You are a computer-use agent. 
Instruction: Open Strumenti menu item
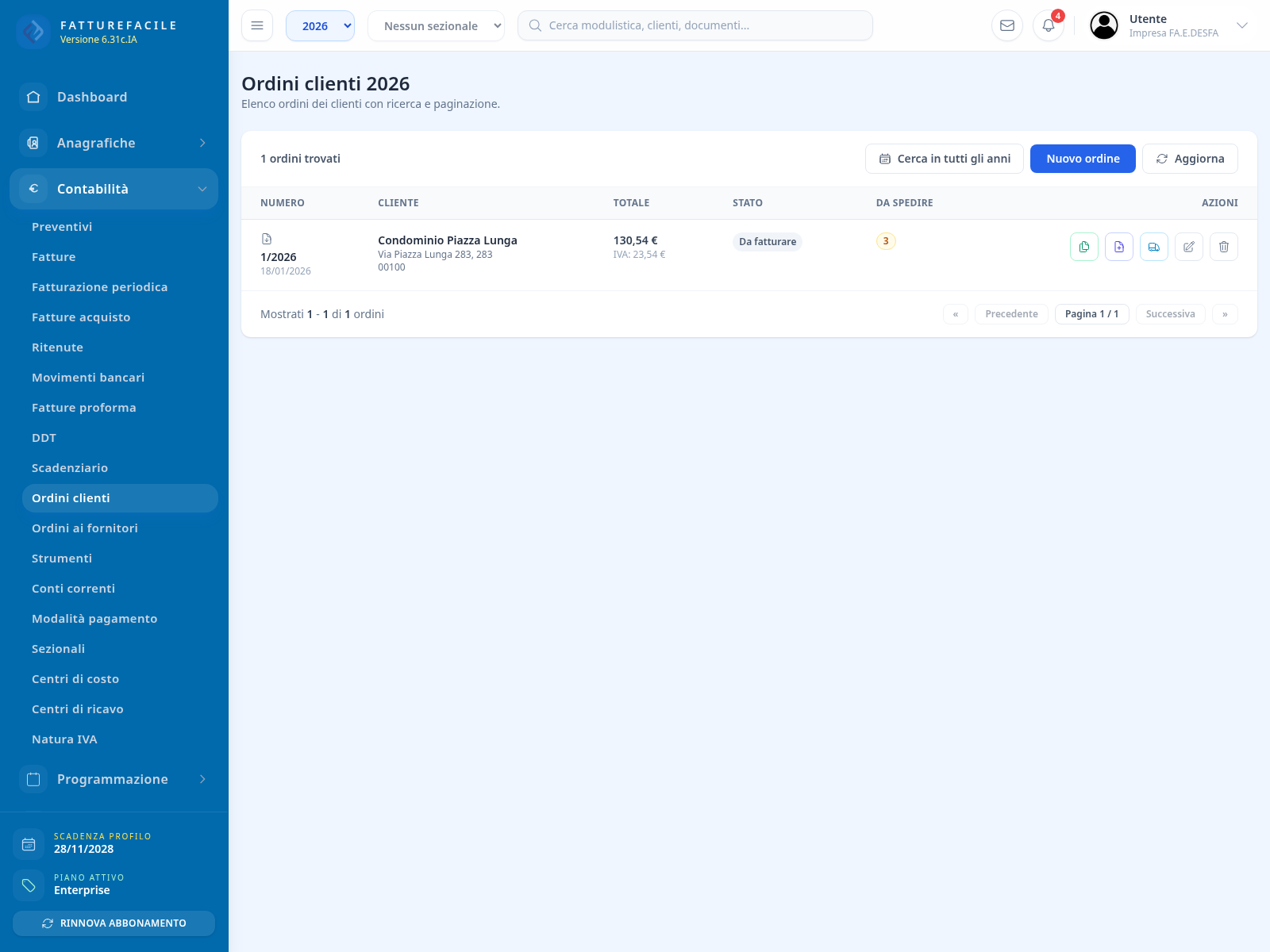(120, 559)
